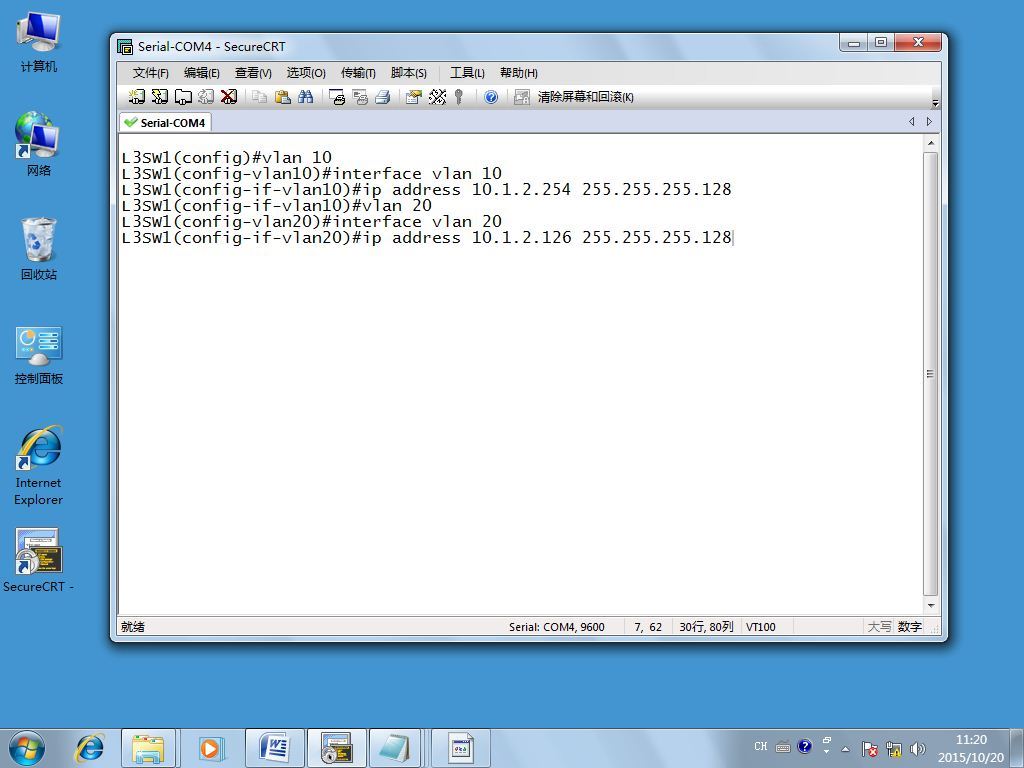Select the SecureCRT desktop shortcut

(39, 560)
